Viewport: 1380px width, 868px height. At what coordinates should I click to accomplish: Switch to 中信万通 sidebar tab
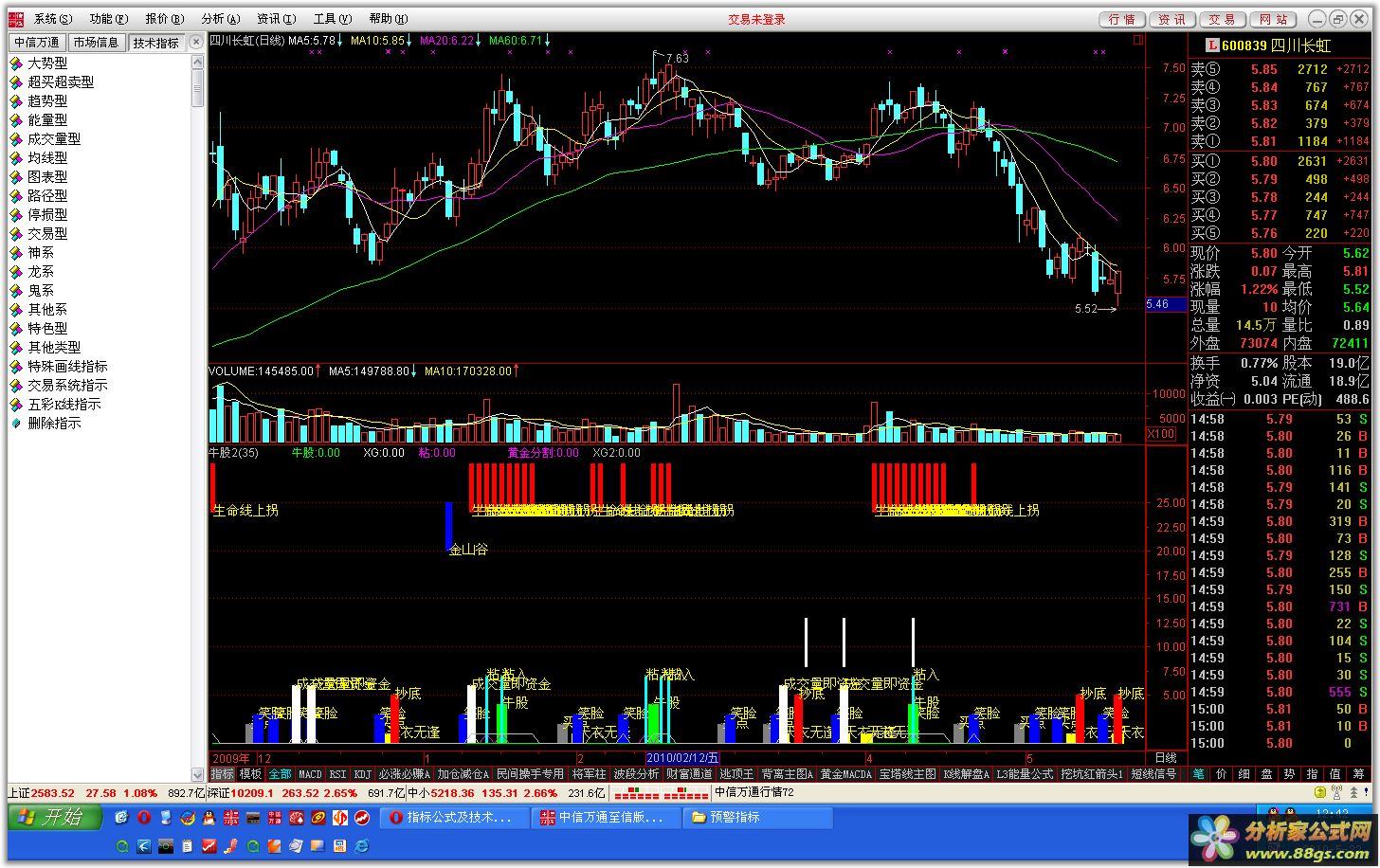coord(37,43)
